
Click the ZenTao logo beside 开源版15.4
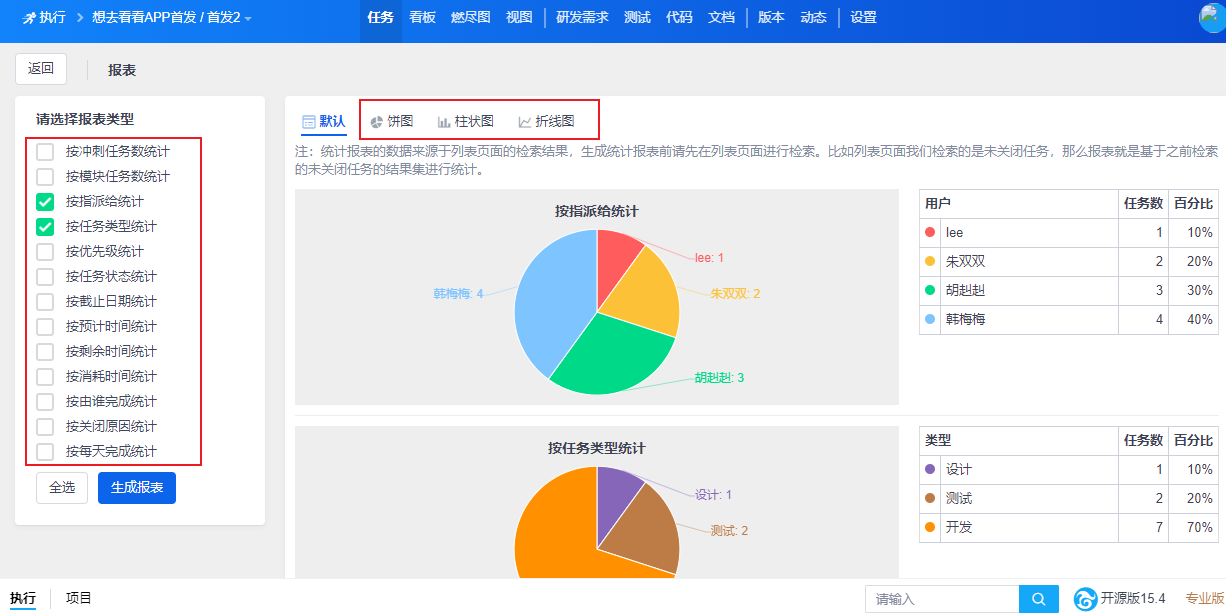pyautogui.click(x=1085, y=599)
